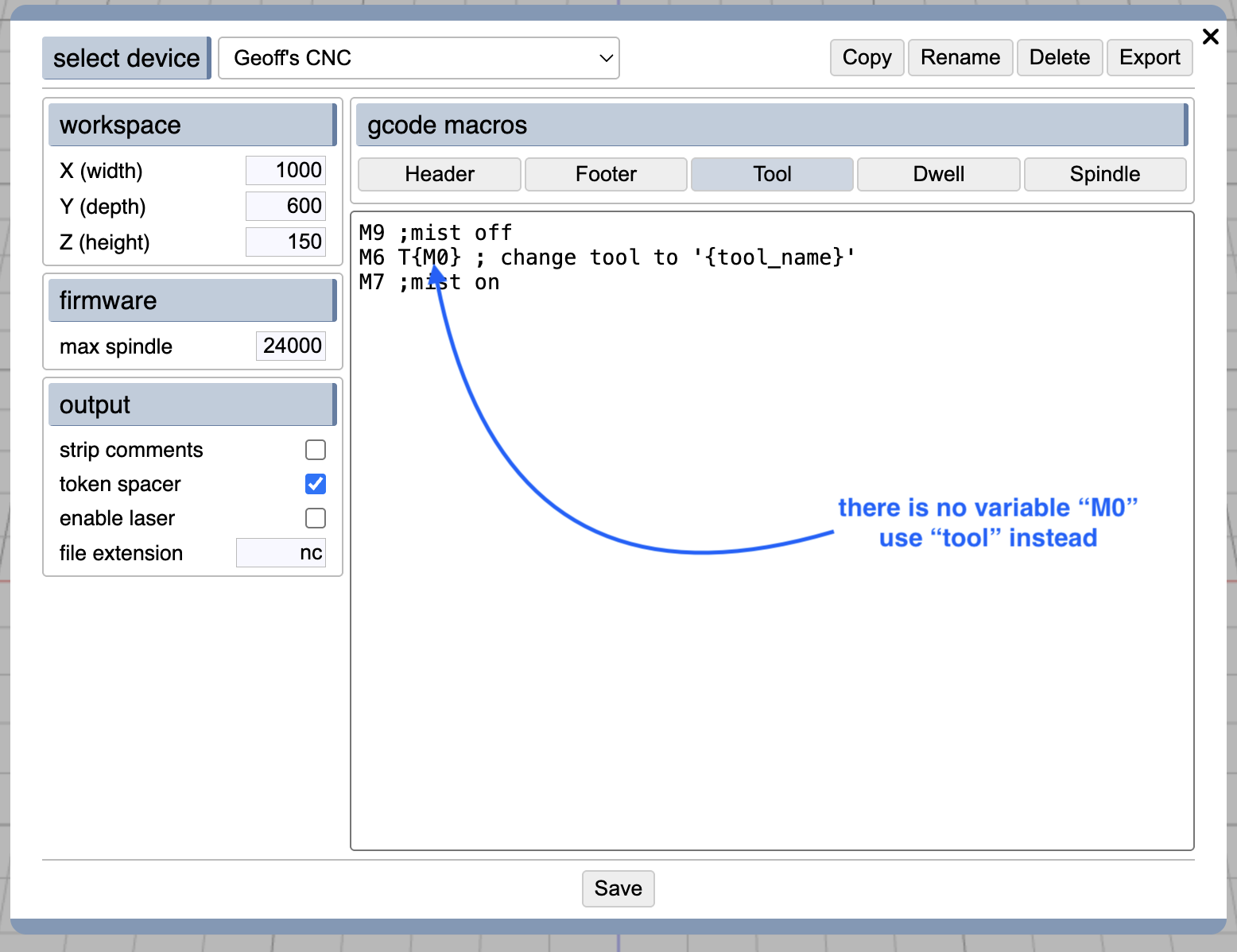Click the Copy device button

click(x=867, y=58)
